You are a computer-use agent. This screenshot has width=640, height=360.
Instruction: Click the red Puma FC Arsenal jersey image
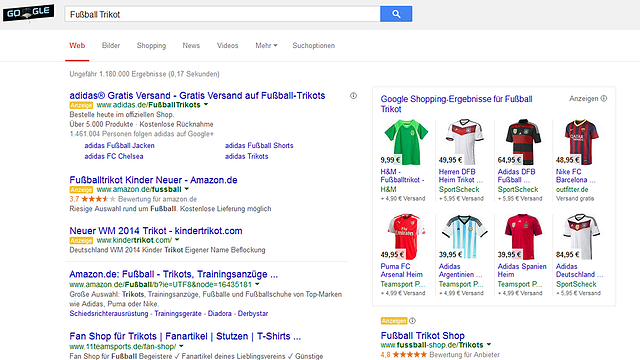pyautogui.click(x=406, y=236)
